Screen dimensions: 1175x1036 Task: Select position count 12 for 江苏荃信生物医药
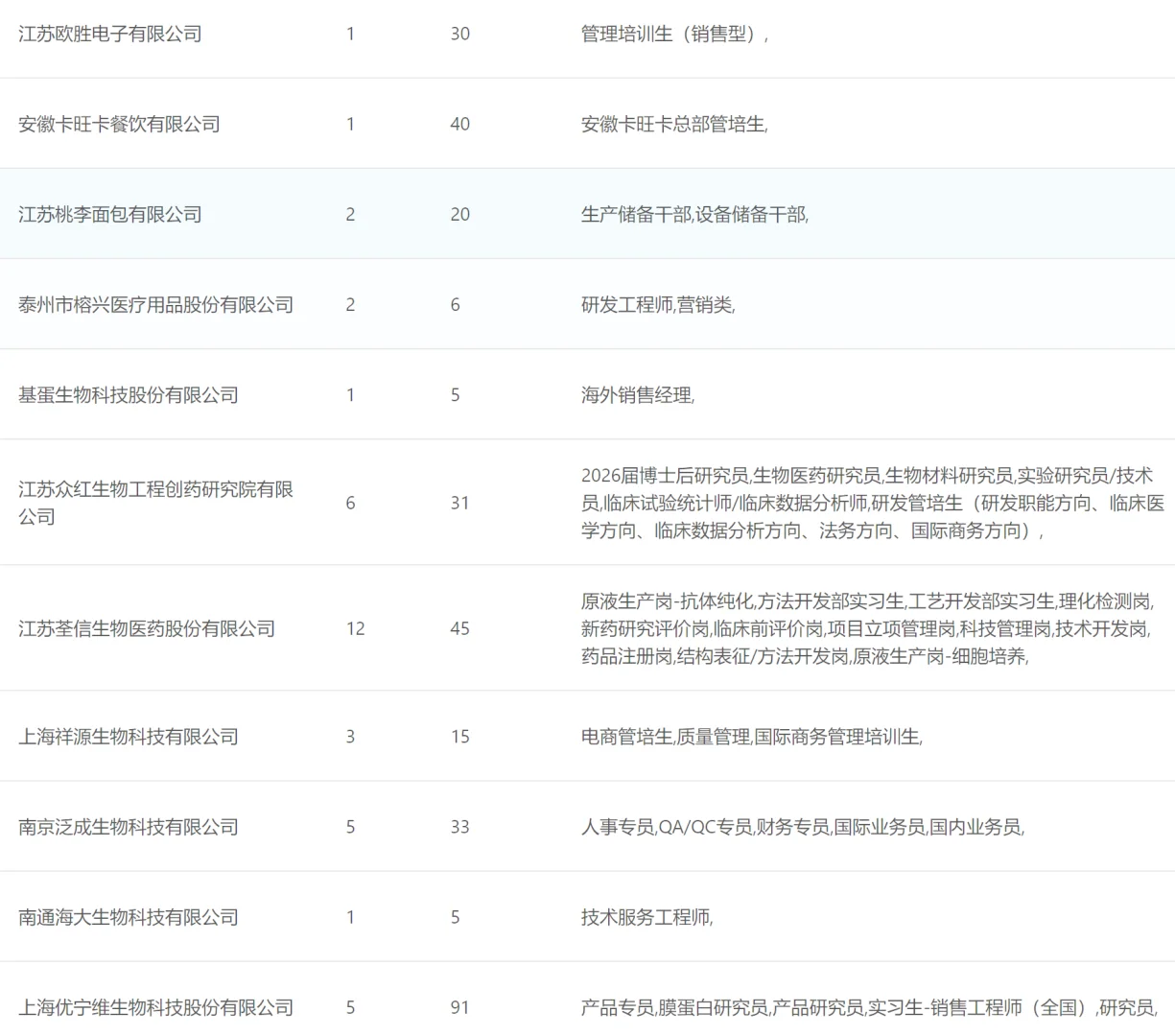click(x=356, y=628)
